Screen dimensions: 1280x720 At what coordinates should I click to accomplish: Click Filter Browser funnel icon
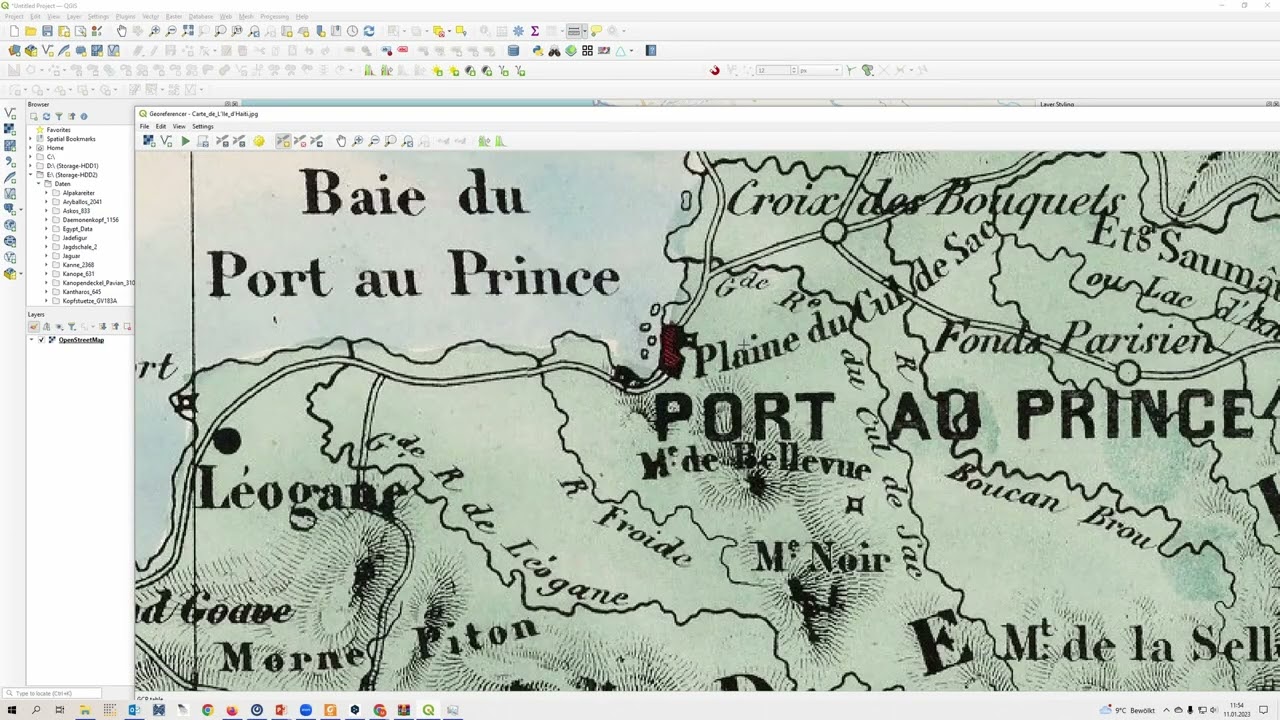[x=58, y=116]
